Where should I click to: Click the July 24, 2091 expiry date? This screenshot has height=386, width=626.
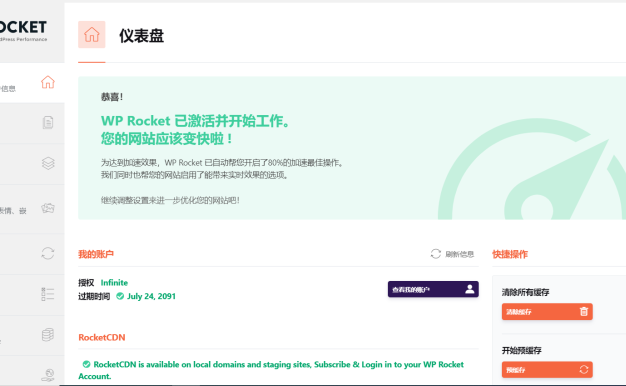(151, 296)
